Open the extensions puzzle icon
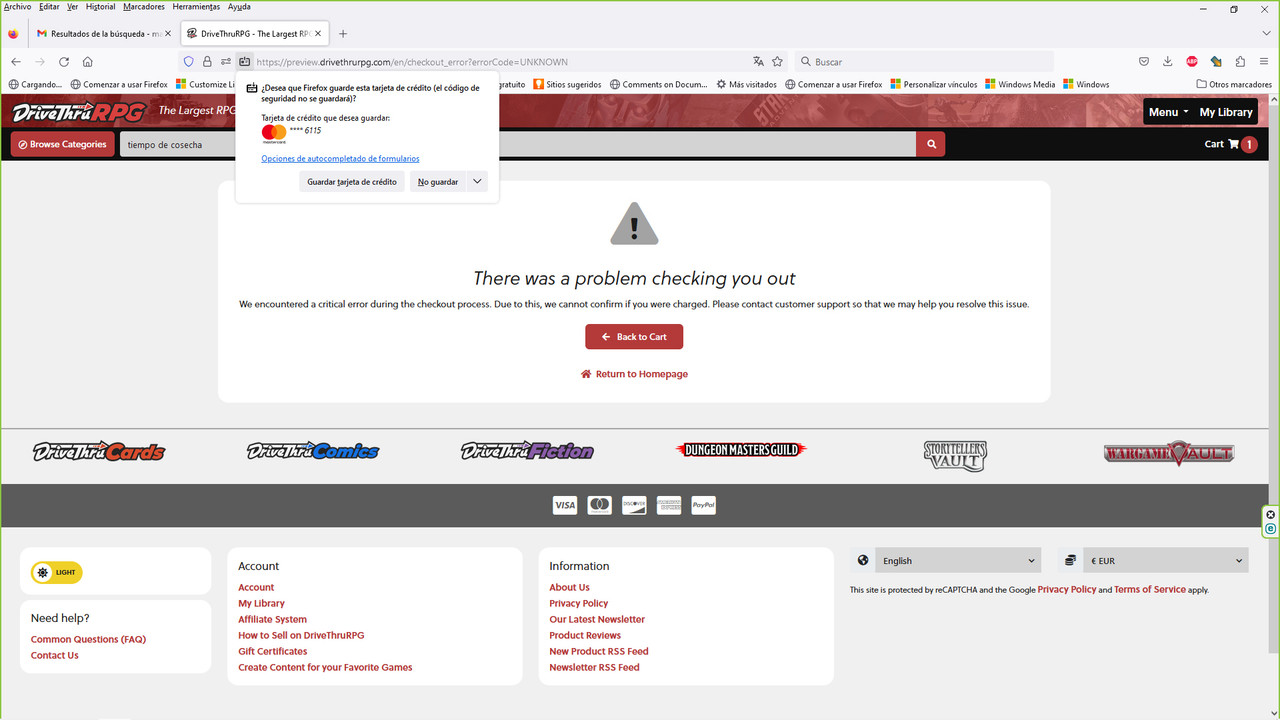 point(1240,61)
